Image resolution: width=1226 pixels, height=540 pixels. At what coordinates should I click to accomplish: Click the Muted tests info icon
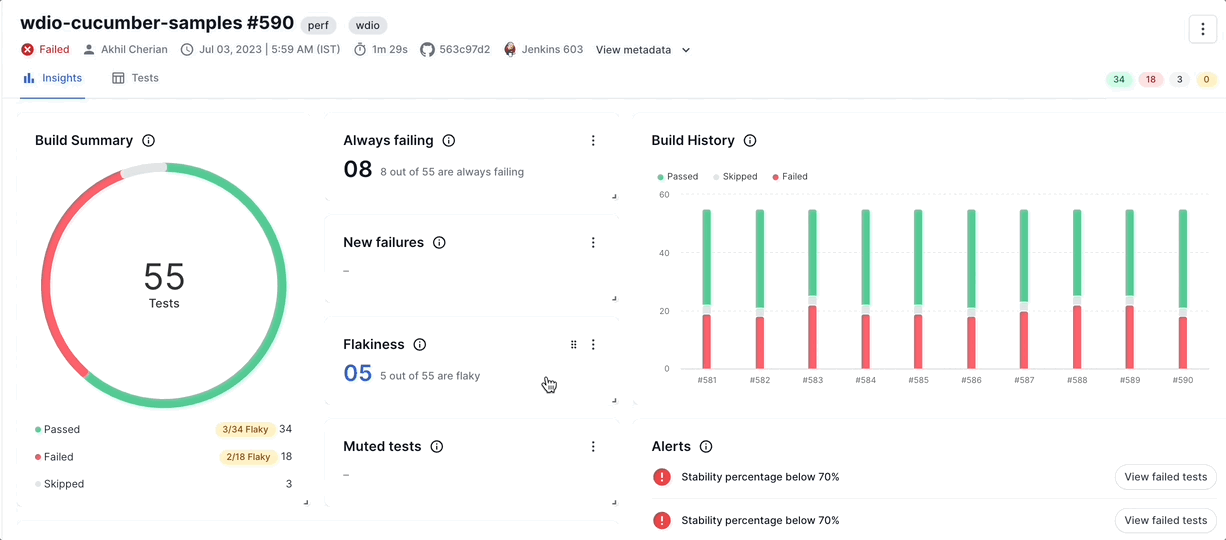437,447
